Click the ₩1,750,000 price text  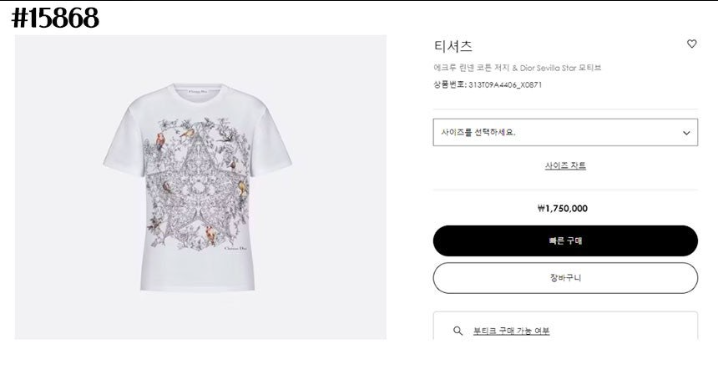click(x=562, y=208)
